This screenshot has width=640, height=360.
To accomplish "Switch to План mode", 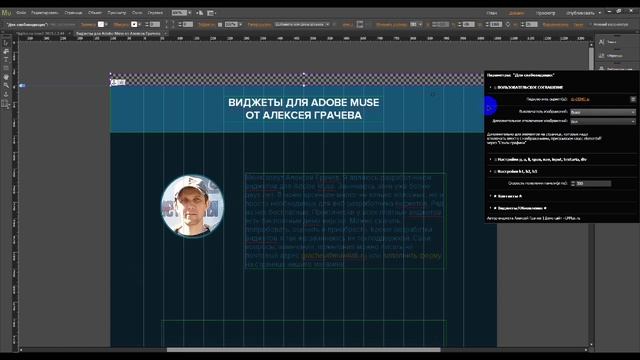I will (x=491, y=13).
